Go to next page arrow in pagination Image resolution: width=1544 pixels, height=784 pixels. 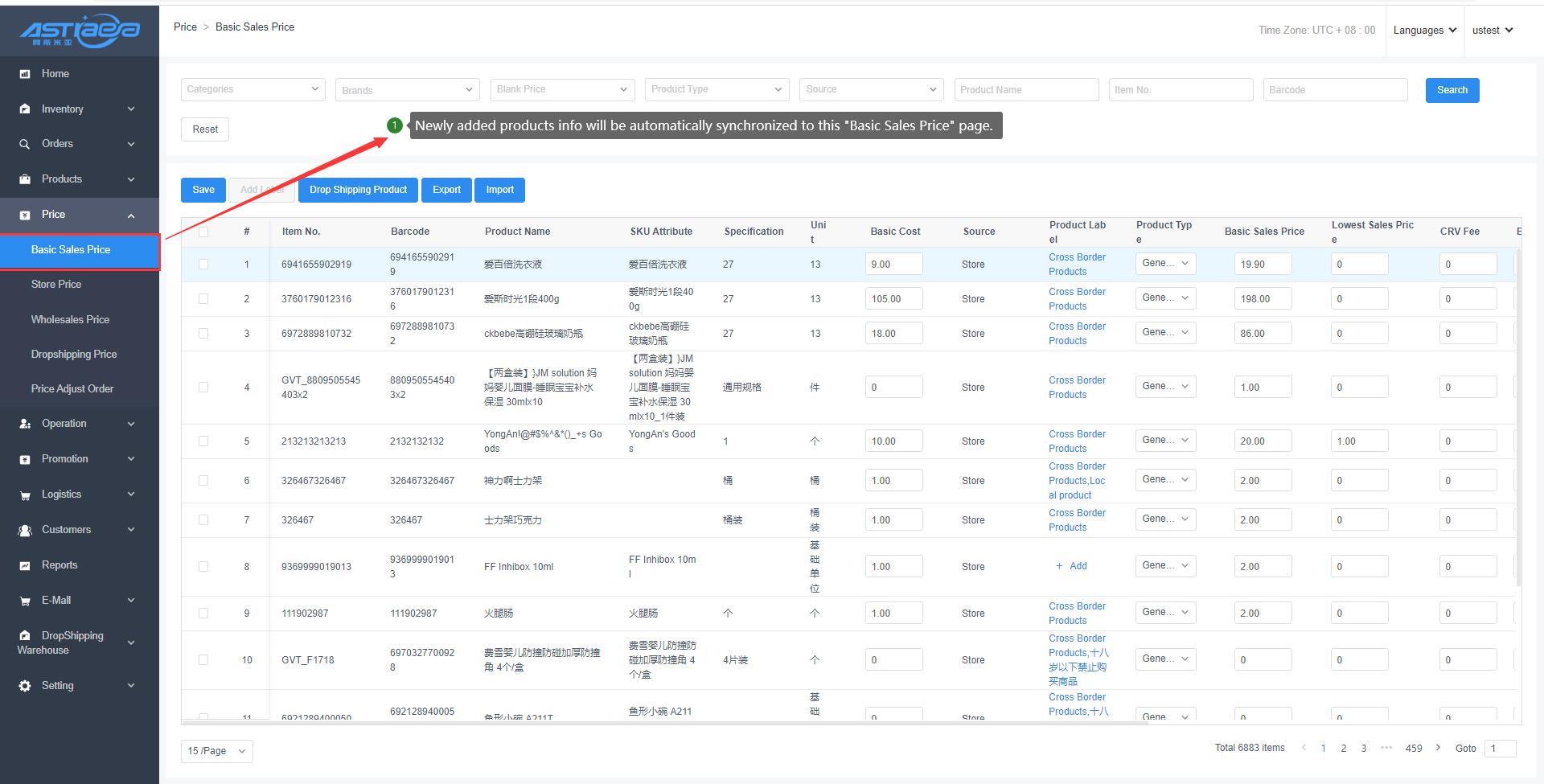(1438, 748)
